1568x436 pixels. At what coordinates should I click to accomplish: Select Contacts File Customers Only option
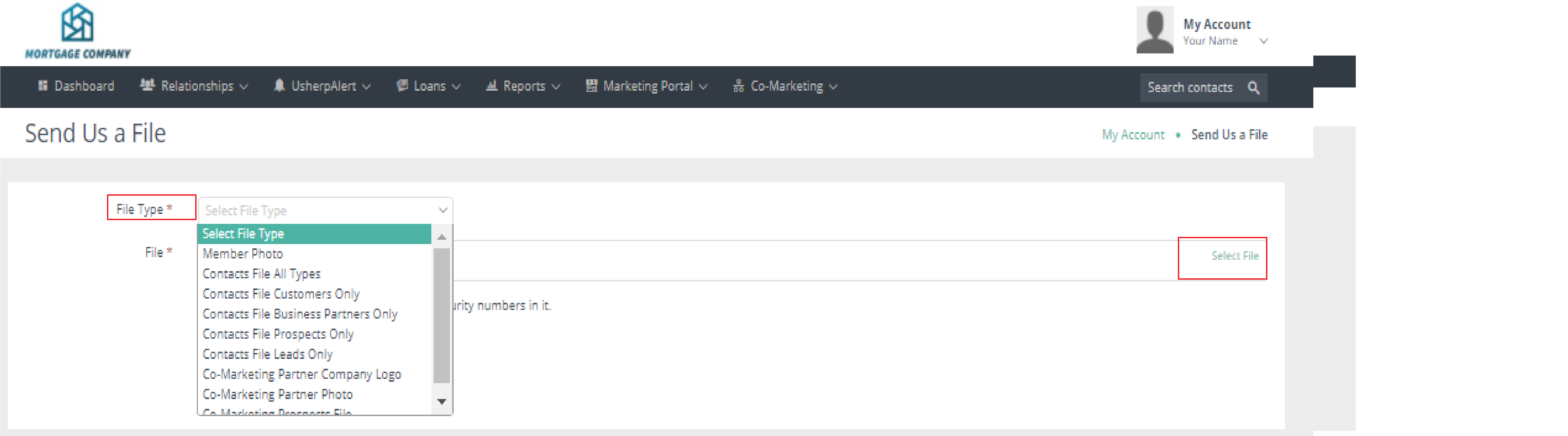pyautogui.click(x=281, y=294)
